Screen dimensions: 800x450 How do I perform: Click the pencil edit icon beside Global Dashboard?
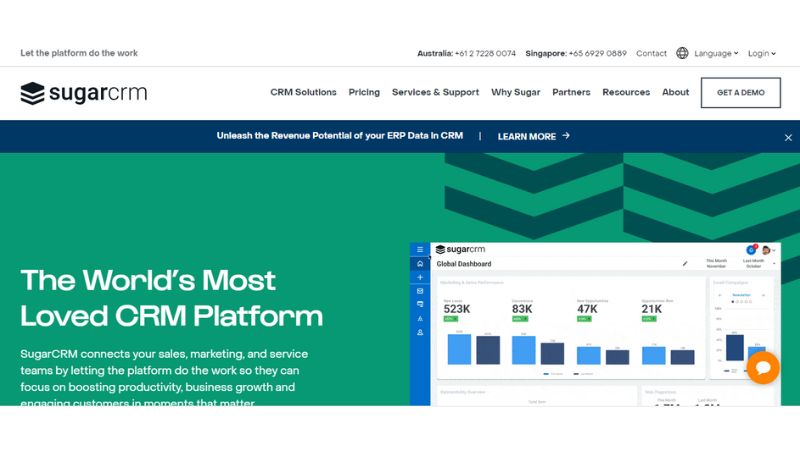[685, 264]
